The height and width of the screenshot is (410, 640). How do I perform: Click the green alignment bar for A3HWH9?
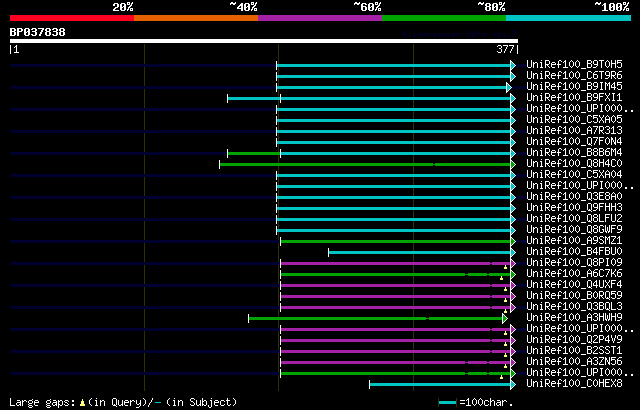pos(376,319)
